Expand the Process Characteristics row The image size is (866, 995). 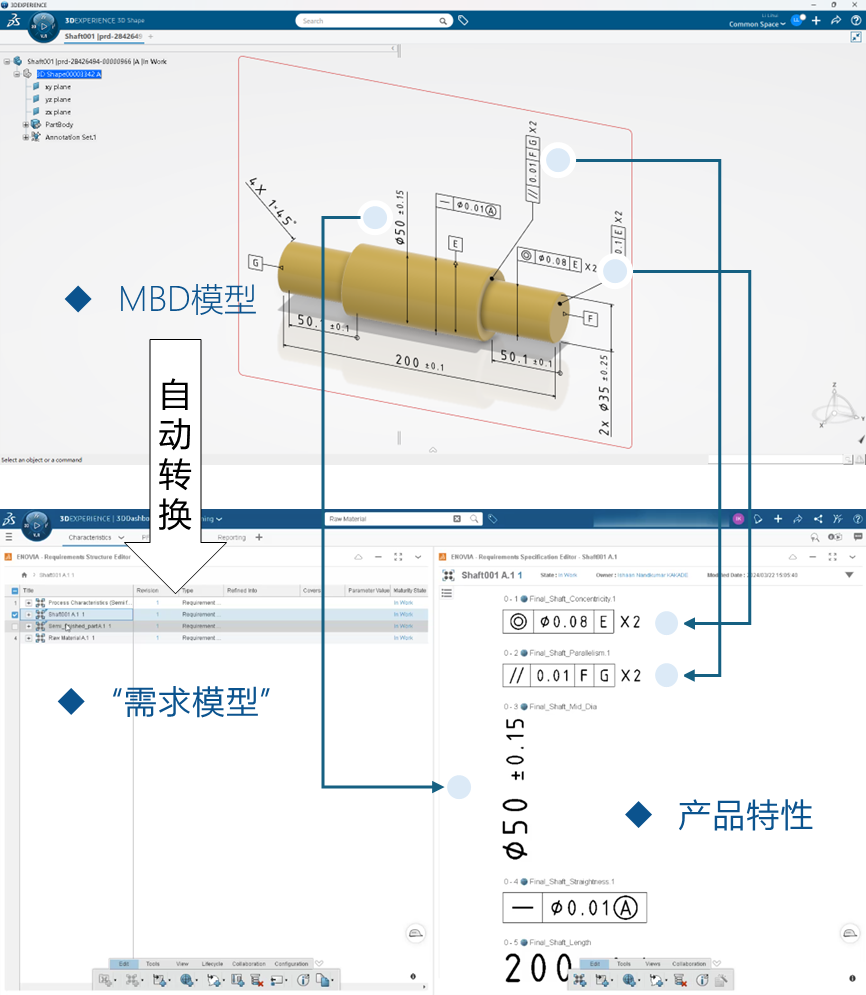(x=29, y=603)
